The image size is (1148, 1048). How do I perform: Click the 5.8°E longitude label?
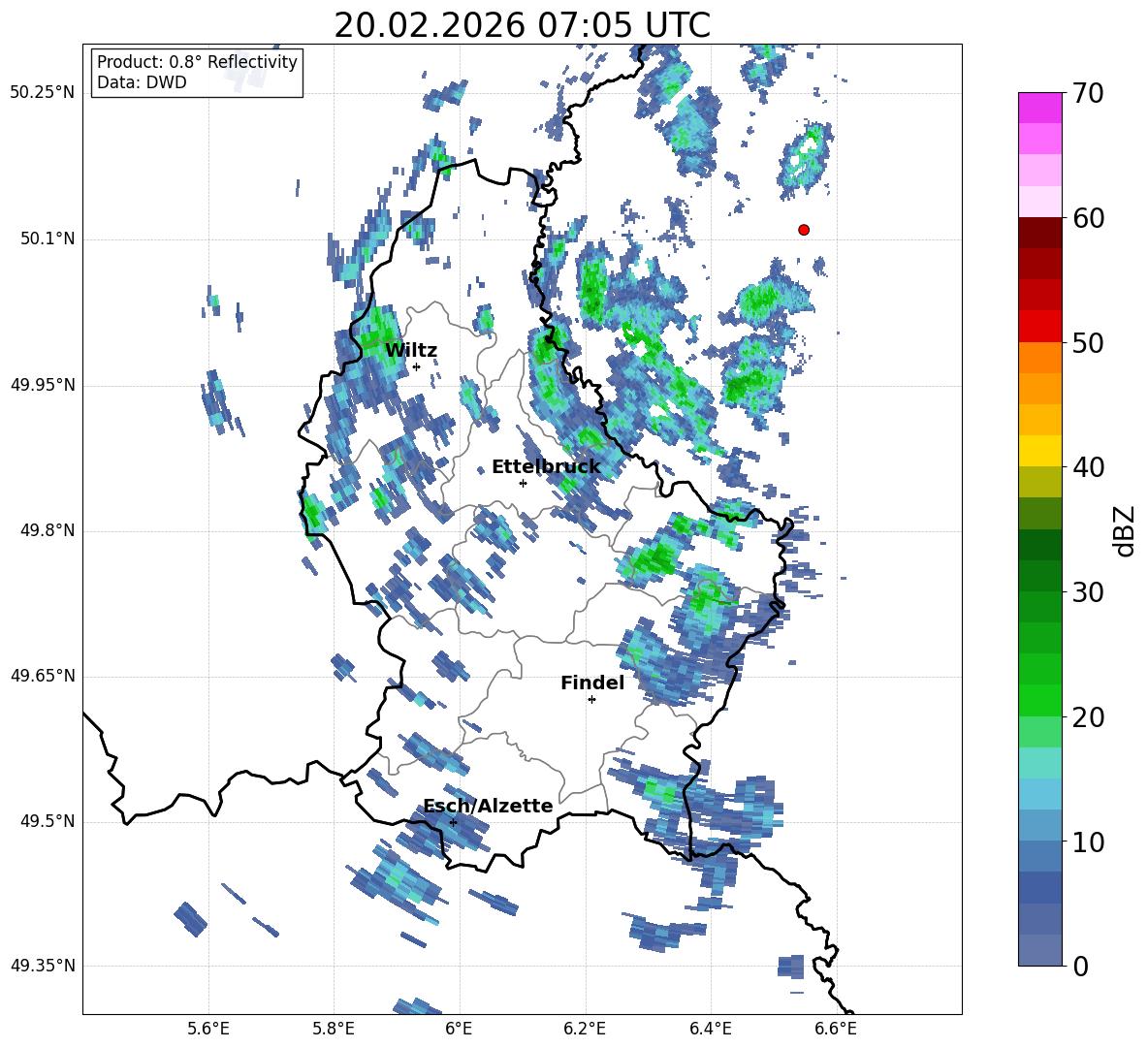point(334,1029)
